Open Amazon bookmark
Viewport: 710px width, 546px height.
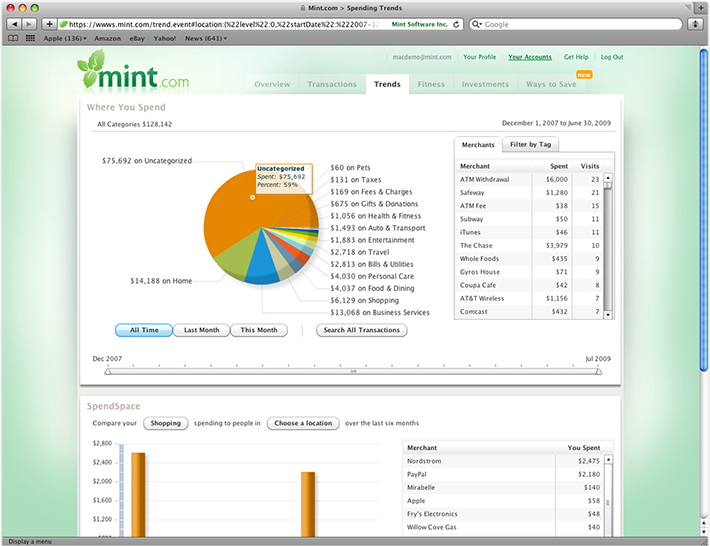pos(107,38)
